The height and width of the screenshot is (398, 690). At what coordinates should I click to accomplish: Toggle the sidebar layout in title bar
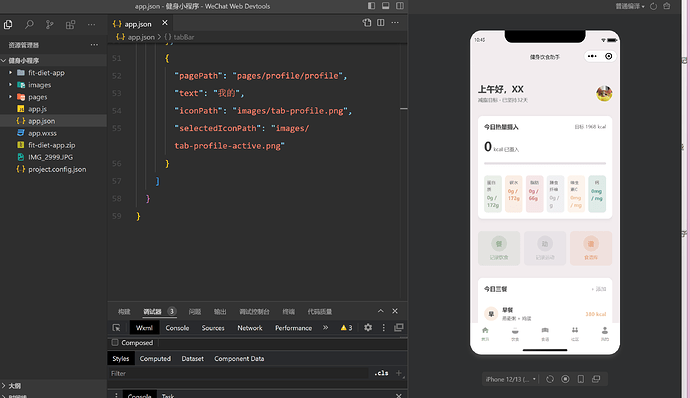(371, 6)
